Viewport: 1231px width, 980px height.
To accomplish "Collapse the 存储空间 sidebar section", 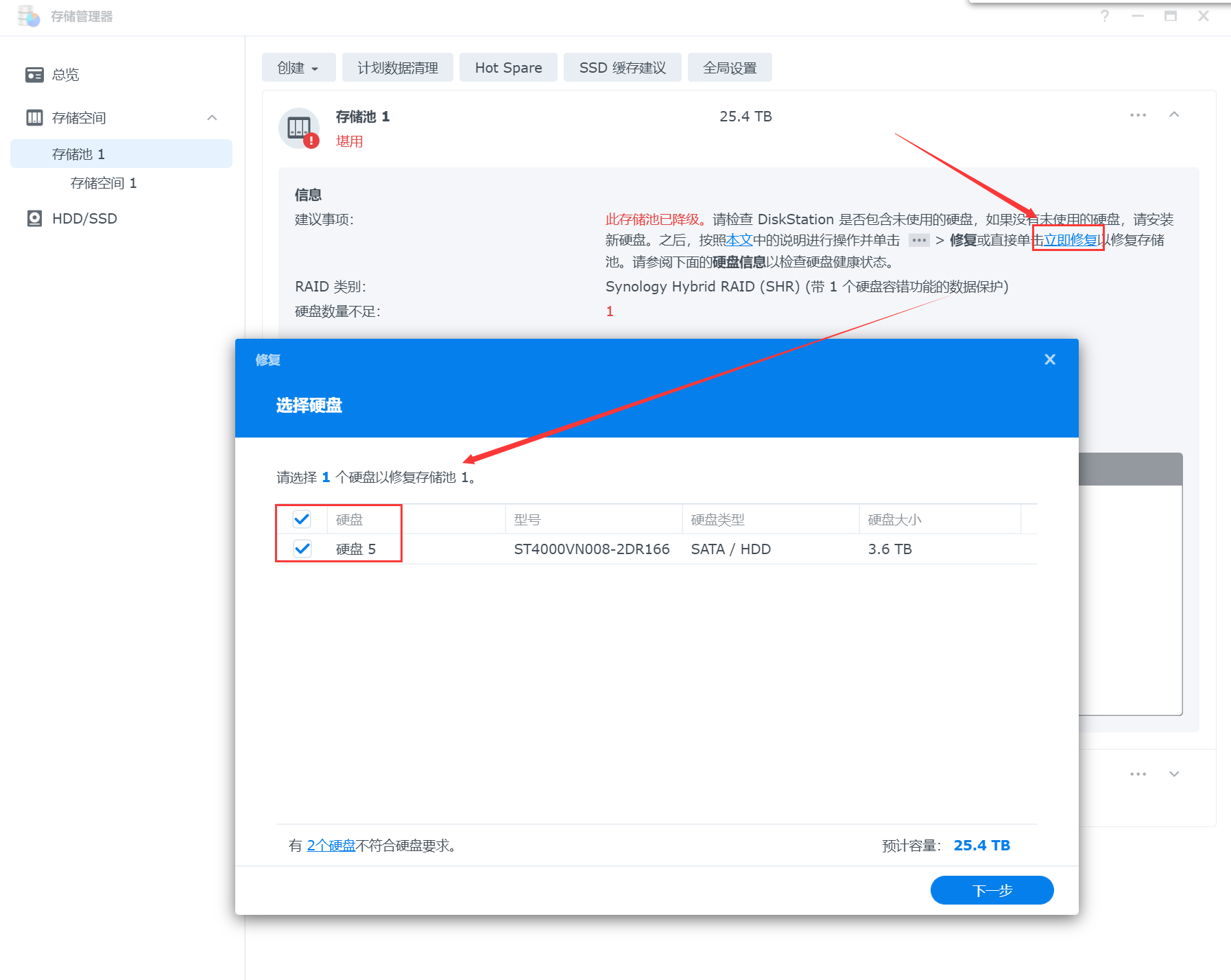I will click(x=212, y=118).
